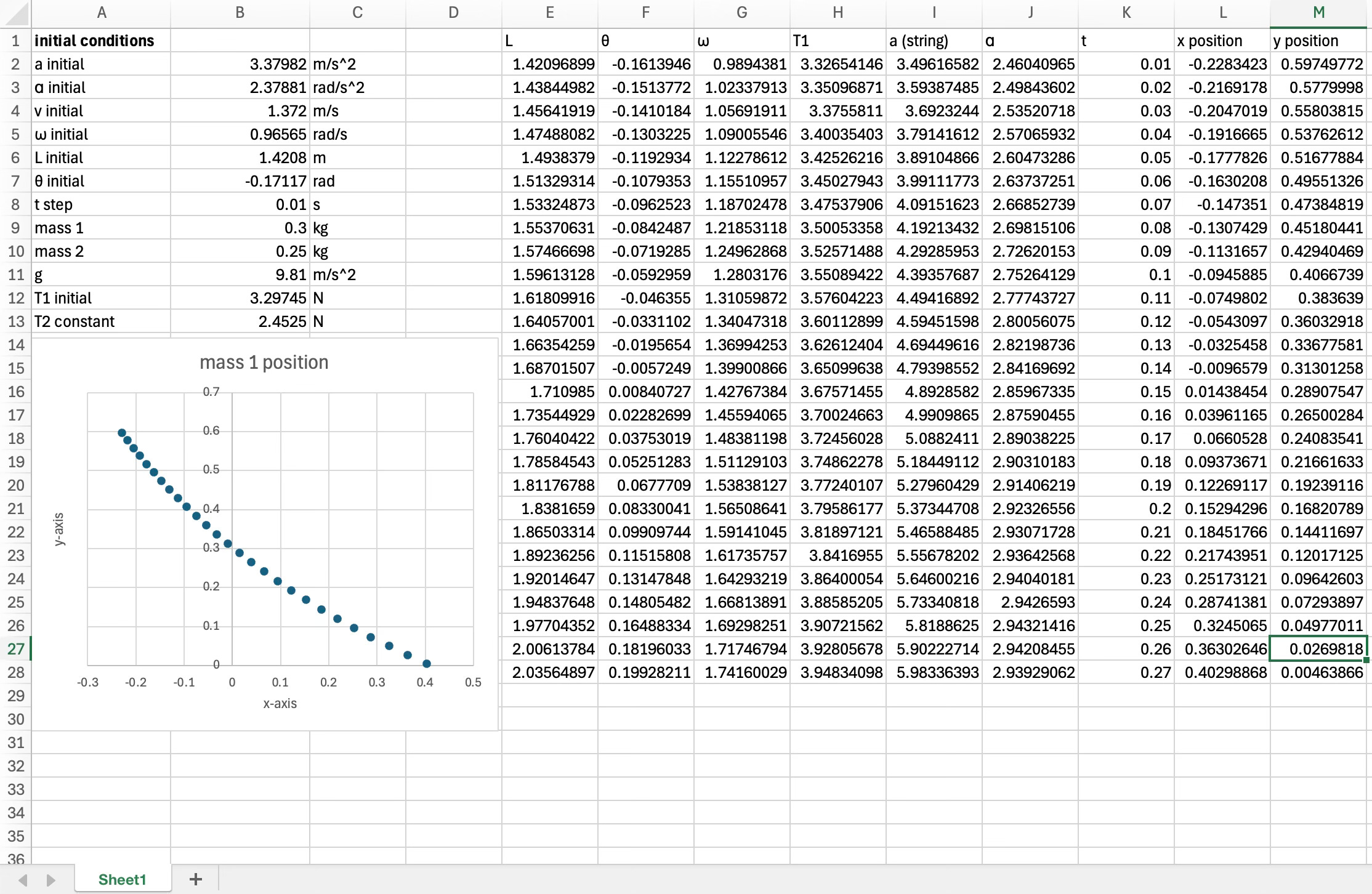The width and height of the screenshot is (1372, 894).
Task: Click the y-axis title on chart
Action: [x=59, y=529]
